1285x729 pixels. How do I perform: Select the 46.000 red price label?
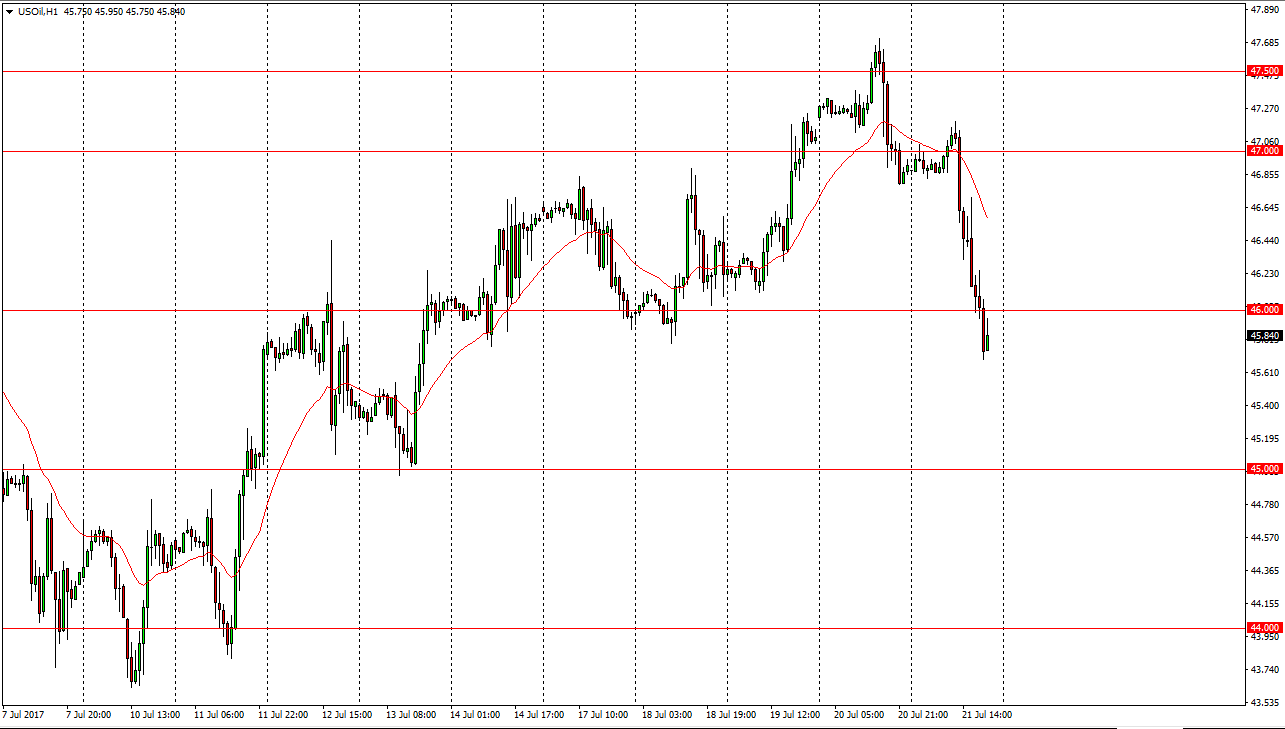tap(1264, 310)
